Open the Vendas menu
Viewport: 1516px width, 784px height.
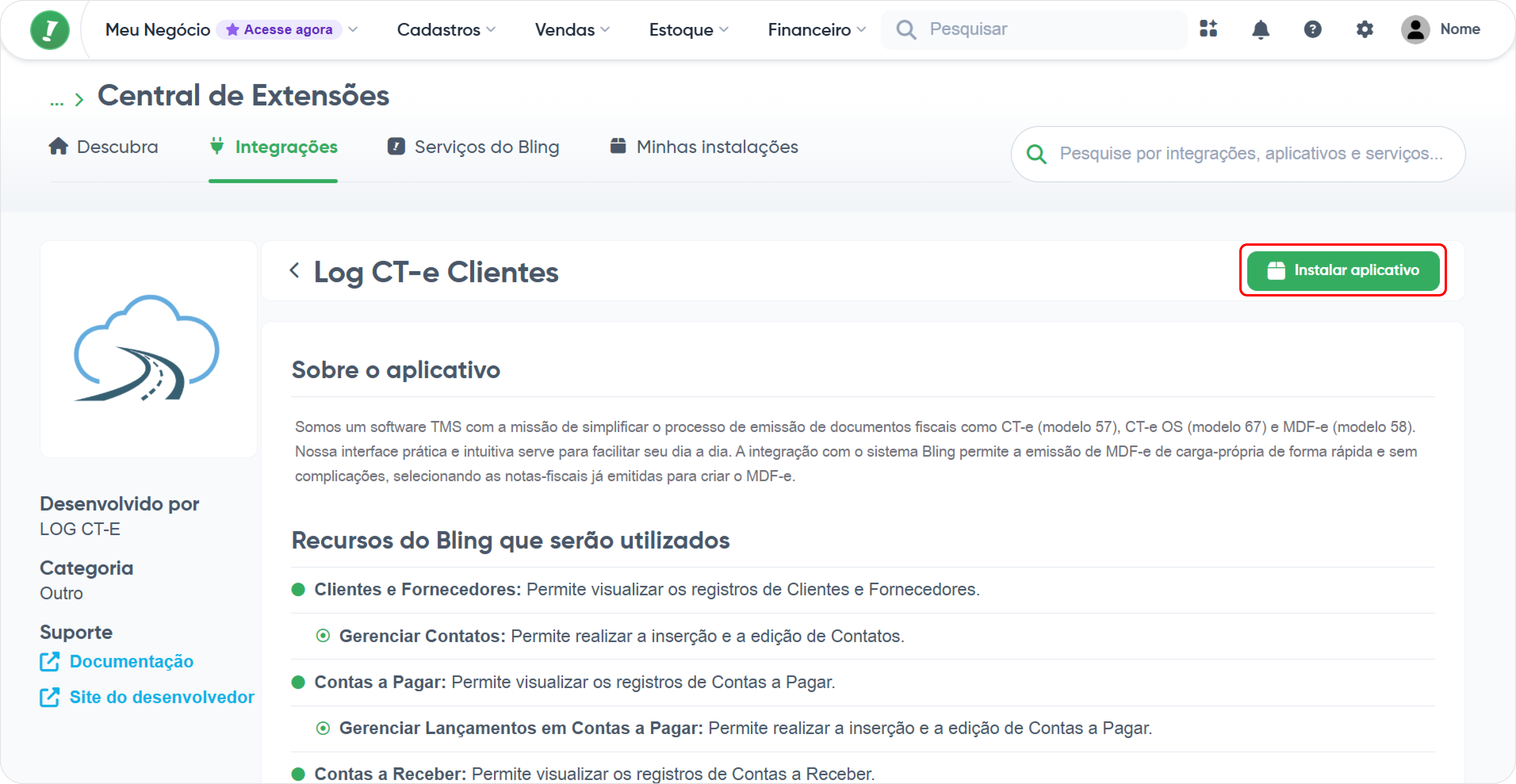coord(572,29)
